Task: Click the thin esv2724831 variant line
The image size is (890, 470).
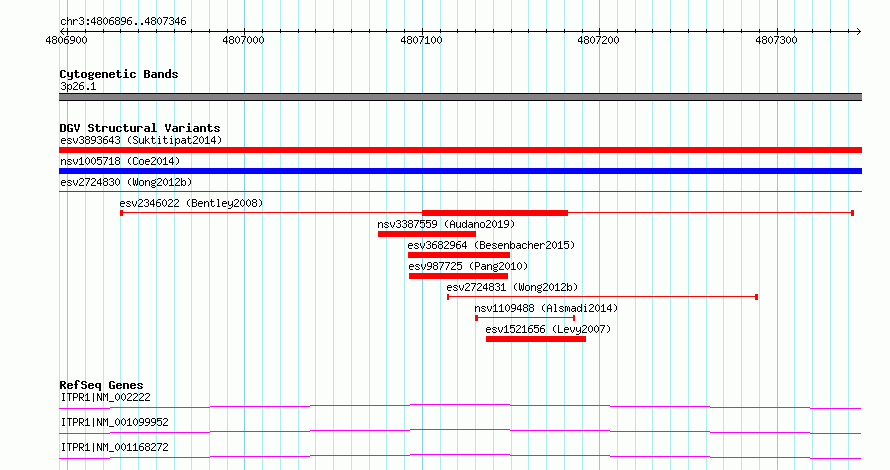Action: click(x=602, y=297)
